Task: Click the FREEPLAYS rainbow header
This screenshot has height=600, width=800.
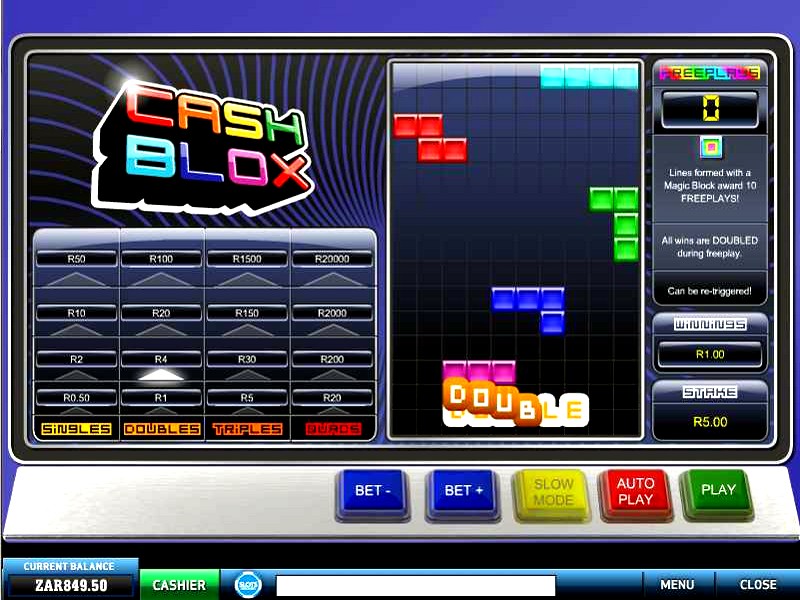Action: (x=710, y=73)
